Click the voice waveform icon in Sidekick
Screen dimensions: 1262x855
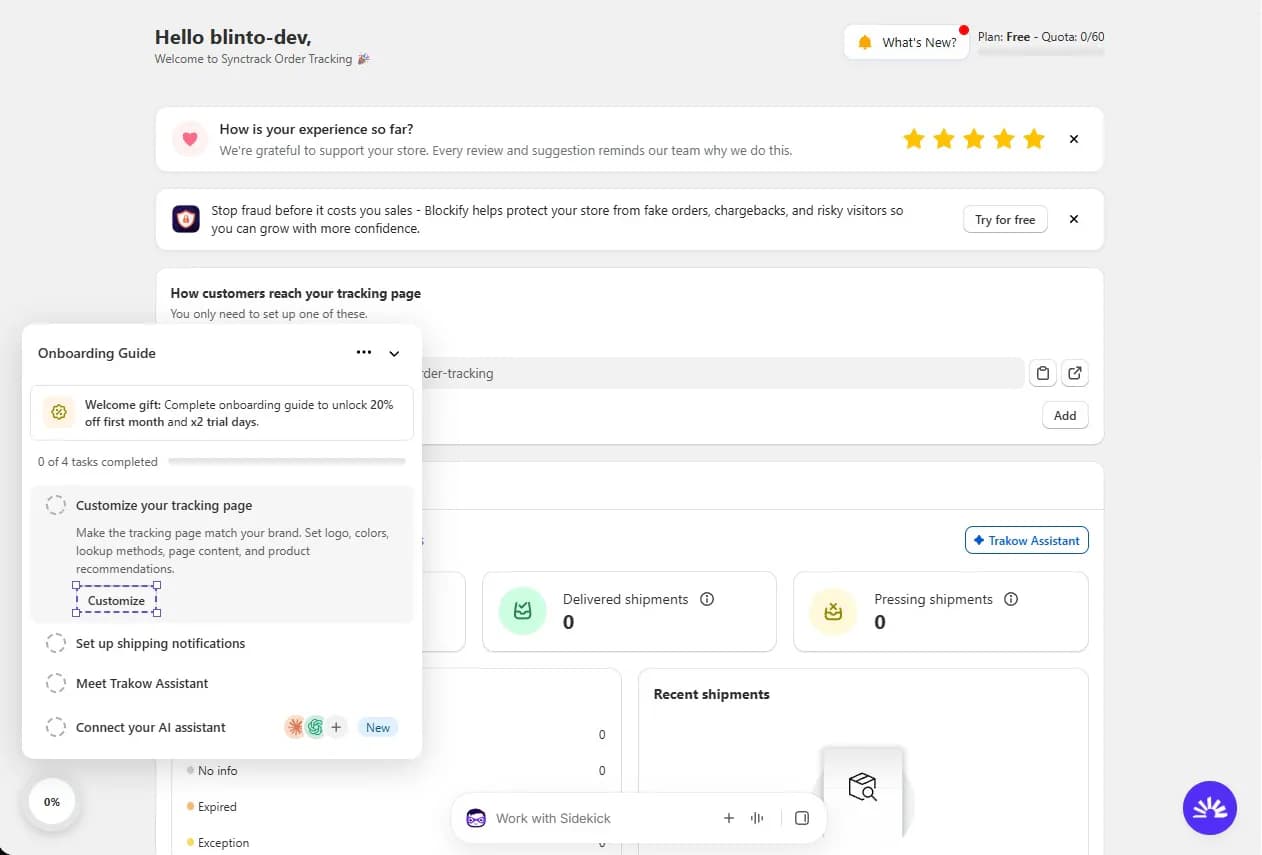click(757, 818)
